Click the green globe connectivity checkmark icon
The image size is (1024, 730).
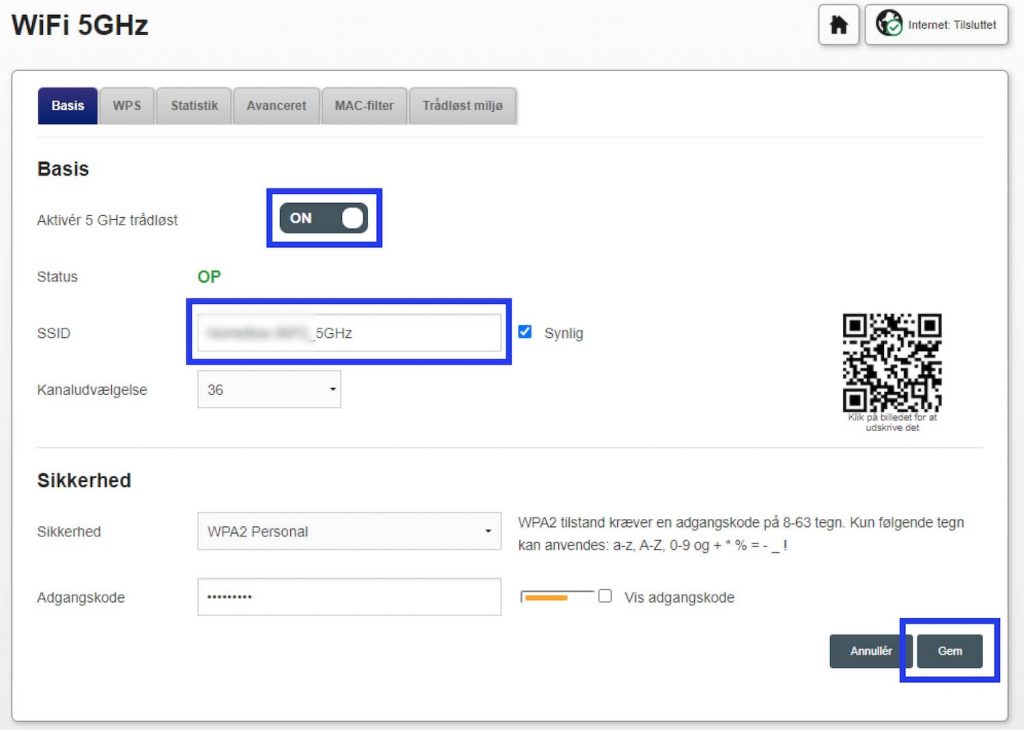click(x=888, y=24)
